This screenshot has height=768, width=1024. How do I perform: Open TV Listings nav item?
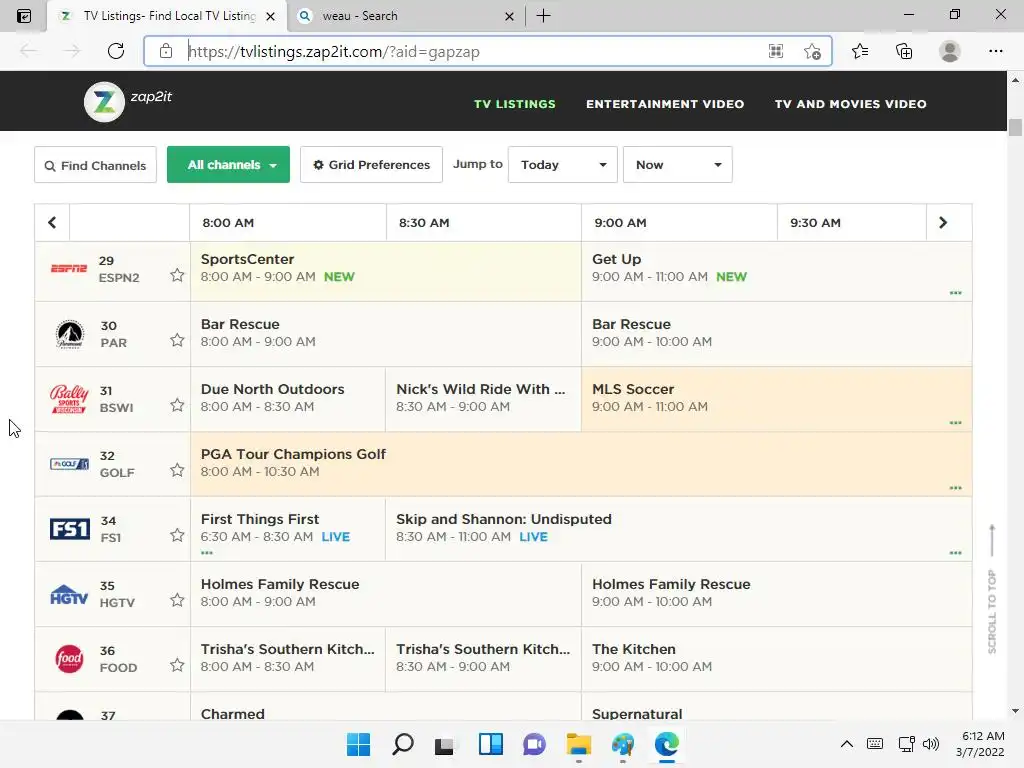(x=515, y=104)
